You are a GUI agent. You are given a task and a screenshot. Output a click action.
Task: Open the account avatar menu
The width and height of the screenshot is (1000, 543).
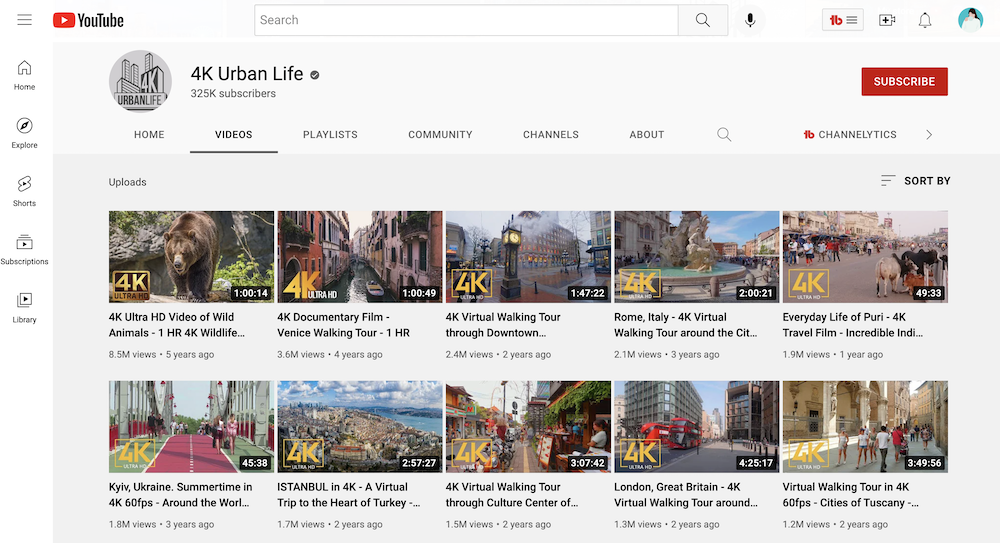[970, 20]
